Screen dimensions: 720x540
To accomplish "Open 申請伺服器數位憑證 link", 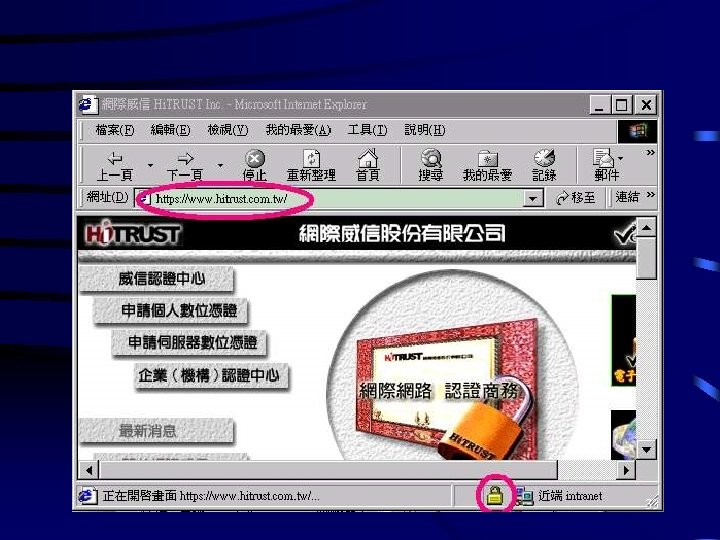I will [x=189, y=343].
